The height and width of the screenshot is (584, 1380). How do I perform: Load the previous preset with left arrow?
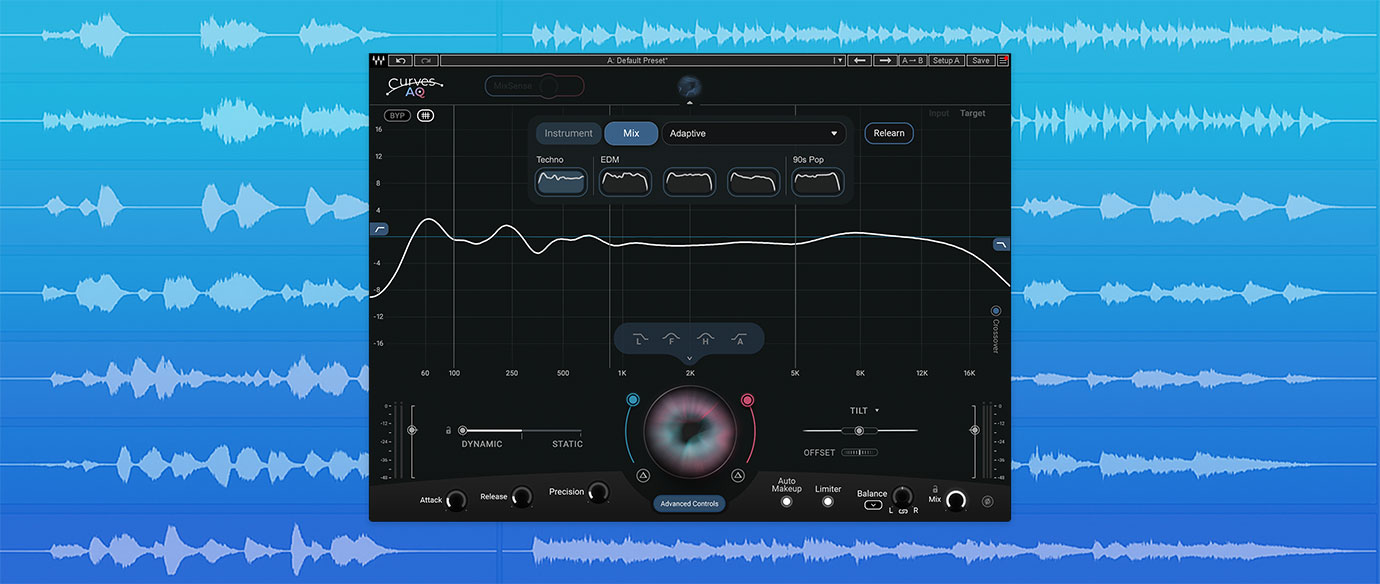pos(860,61)
